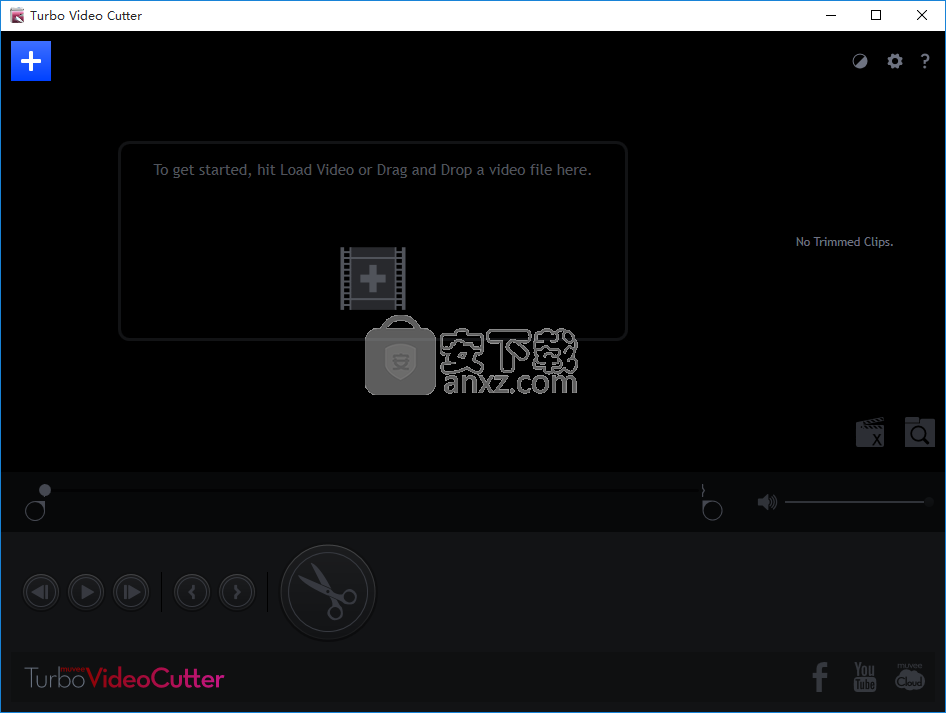Click the play button
Screen dimensions: 946x713
point(86,592)
